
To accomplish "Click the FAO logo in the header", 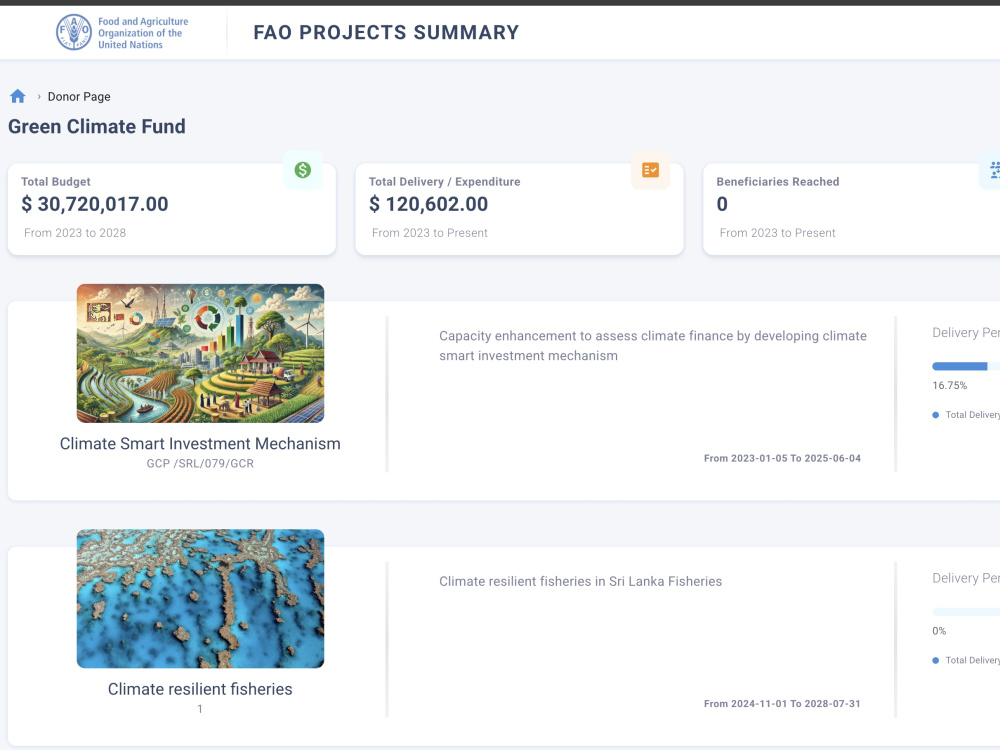I will coord(74,33).
